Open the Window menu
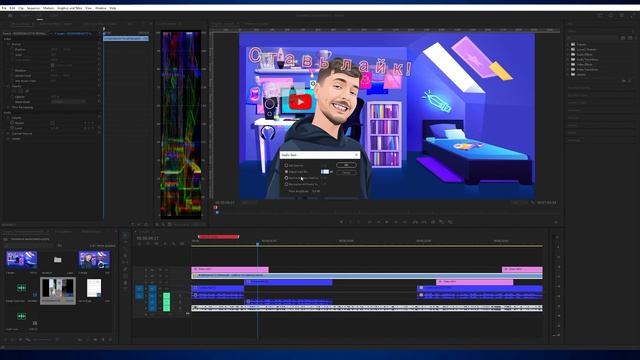 [100, 8]
